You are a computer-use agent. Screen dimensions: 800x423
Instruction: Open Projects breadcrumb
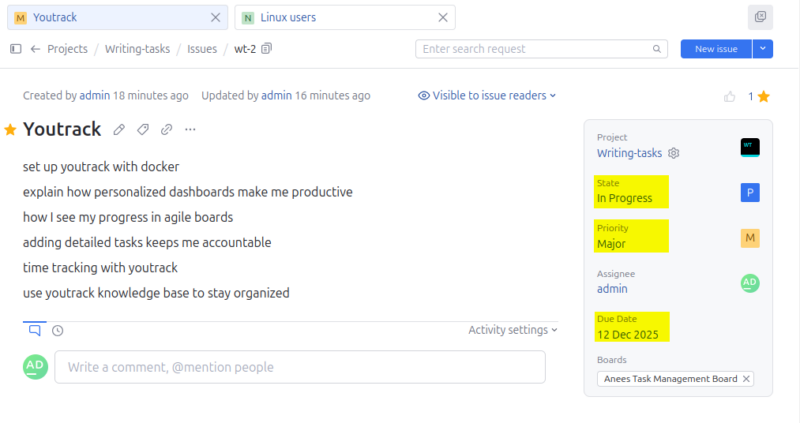tap(67, 49)
